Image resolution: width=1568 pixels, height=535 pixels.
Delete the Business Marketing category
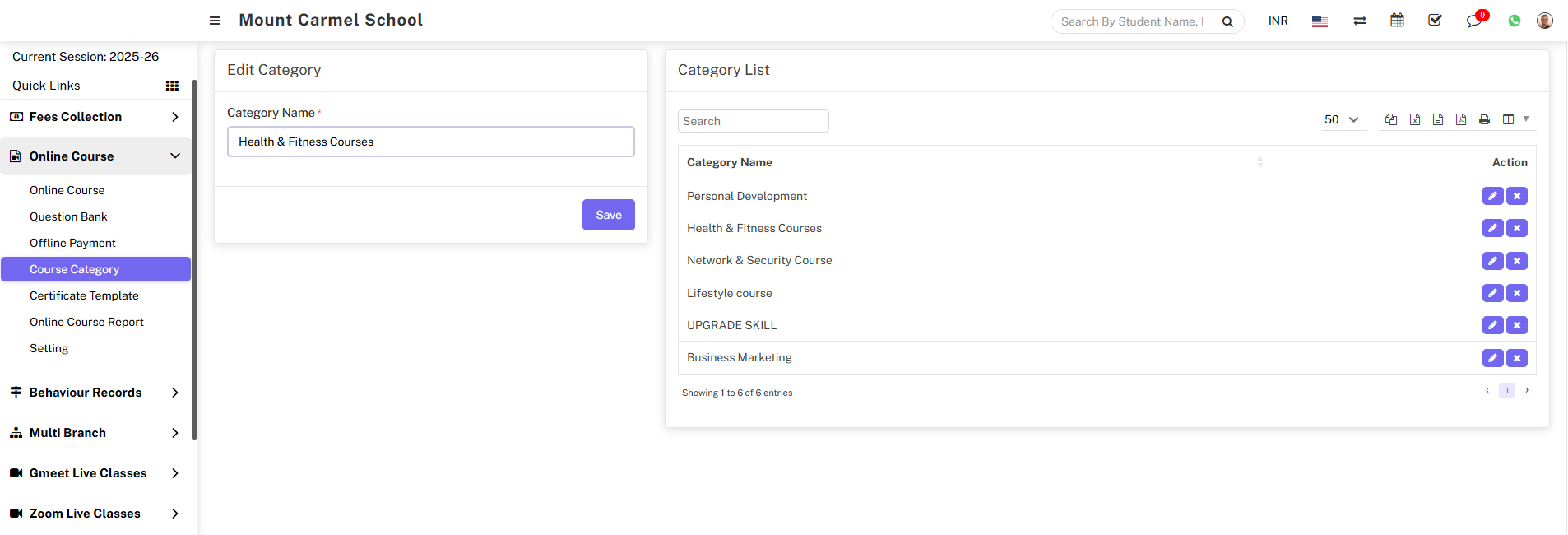click(1517, 358)
